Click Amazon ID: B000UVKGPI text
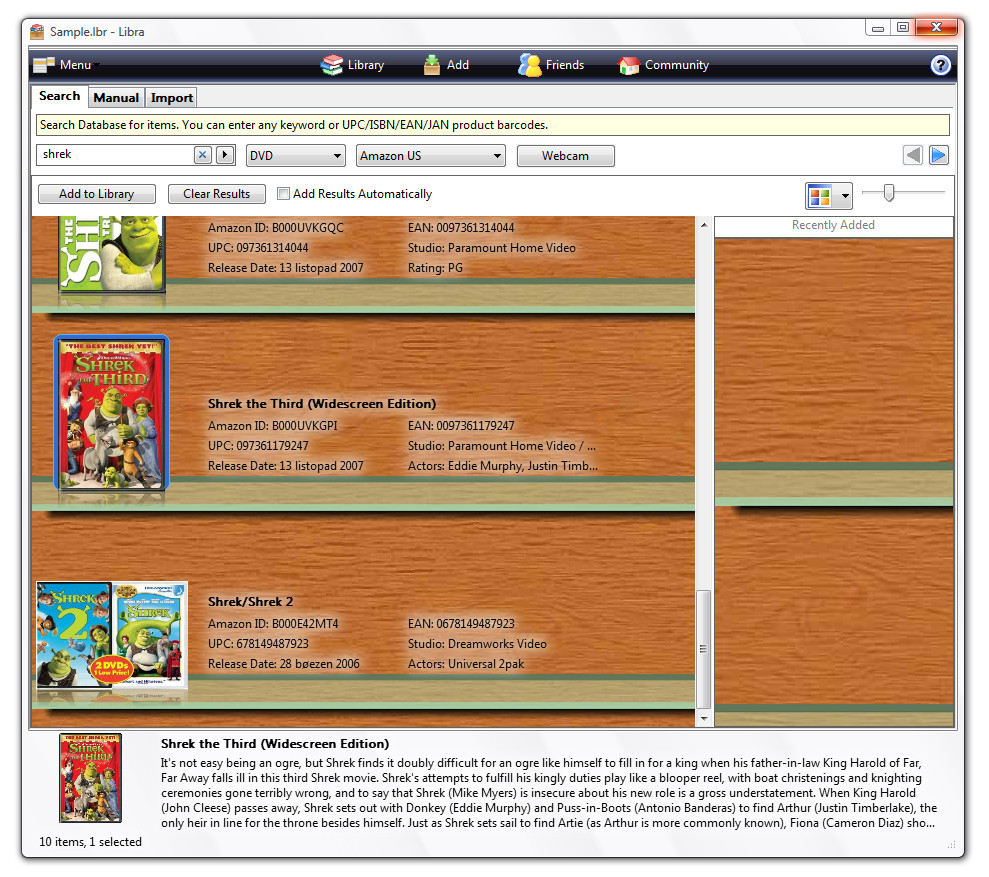 click(x=272, y=426)
